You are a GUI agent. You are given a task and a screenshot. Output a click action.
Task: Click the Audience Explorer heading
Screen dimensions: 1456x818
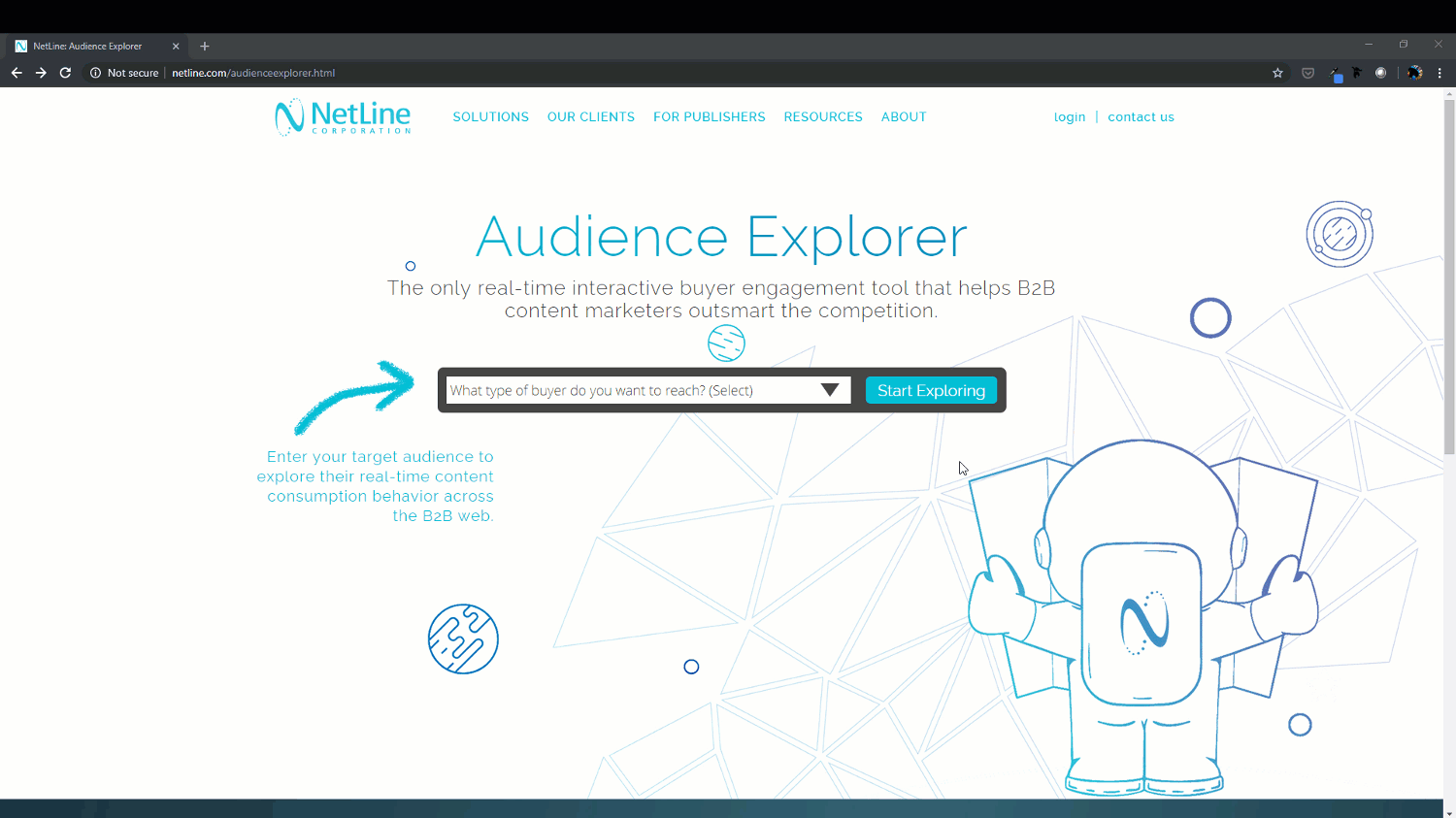[721, 237]
